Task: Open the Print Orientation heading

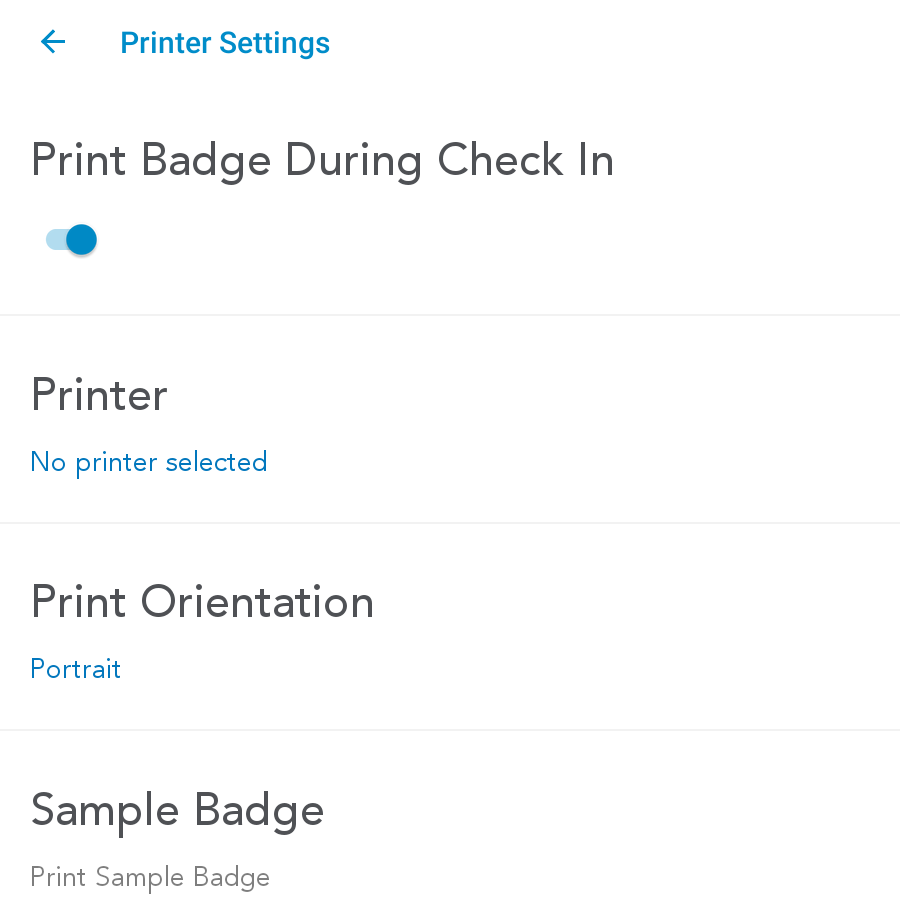Action: pyautogui.click(x=202, y=602)
